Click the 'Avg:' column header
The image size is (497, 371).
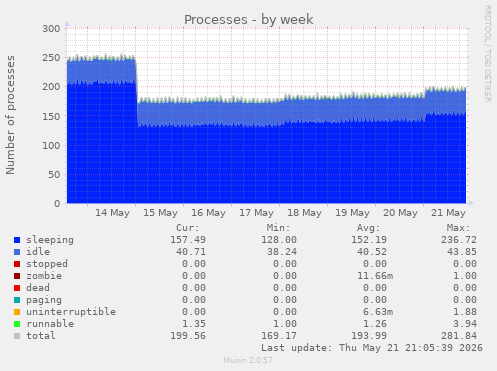pos(369,228)
